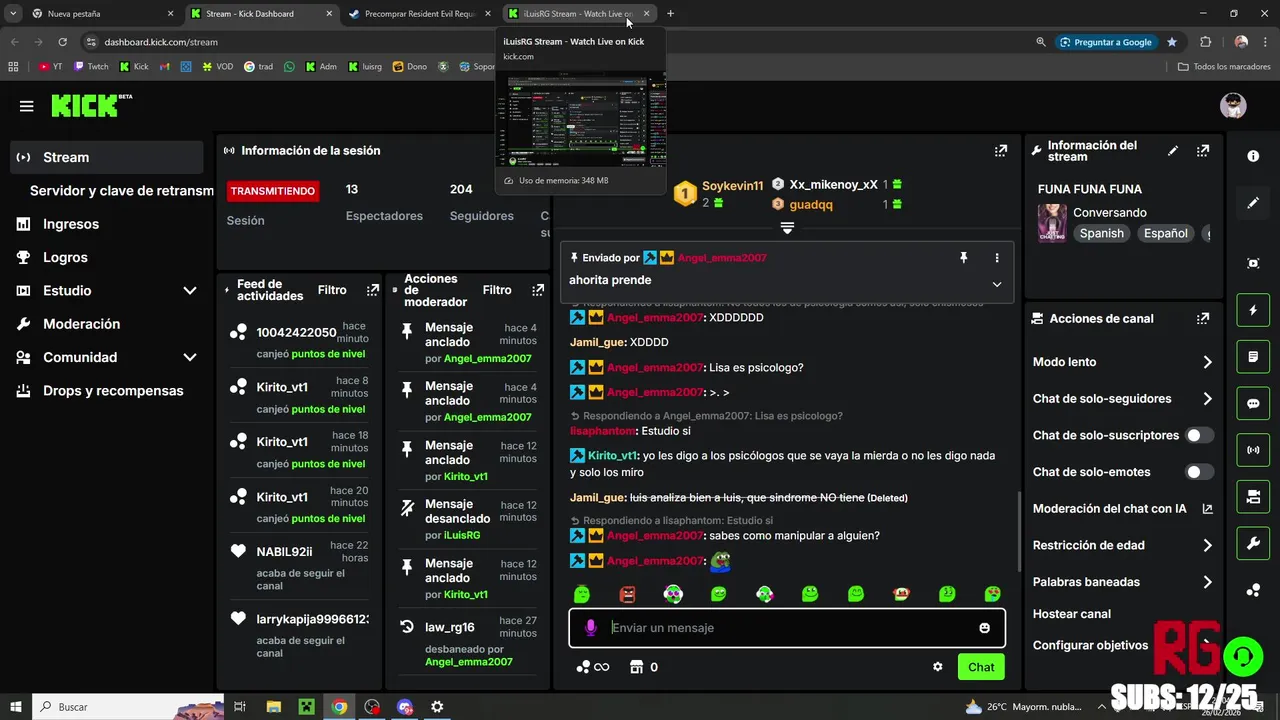This screenshot has width=1280, height=720.
Task: Expand the pinned message with its chevron
Action: click(997, 284)
